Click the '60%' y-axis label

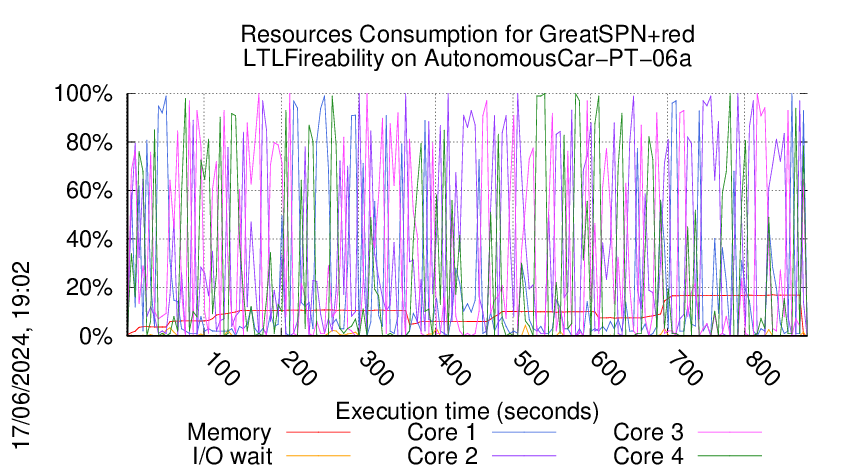[89, 190]
